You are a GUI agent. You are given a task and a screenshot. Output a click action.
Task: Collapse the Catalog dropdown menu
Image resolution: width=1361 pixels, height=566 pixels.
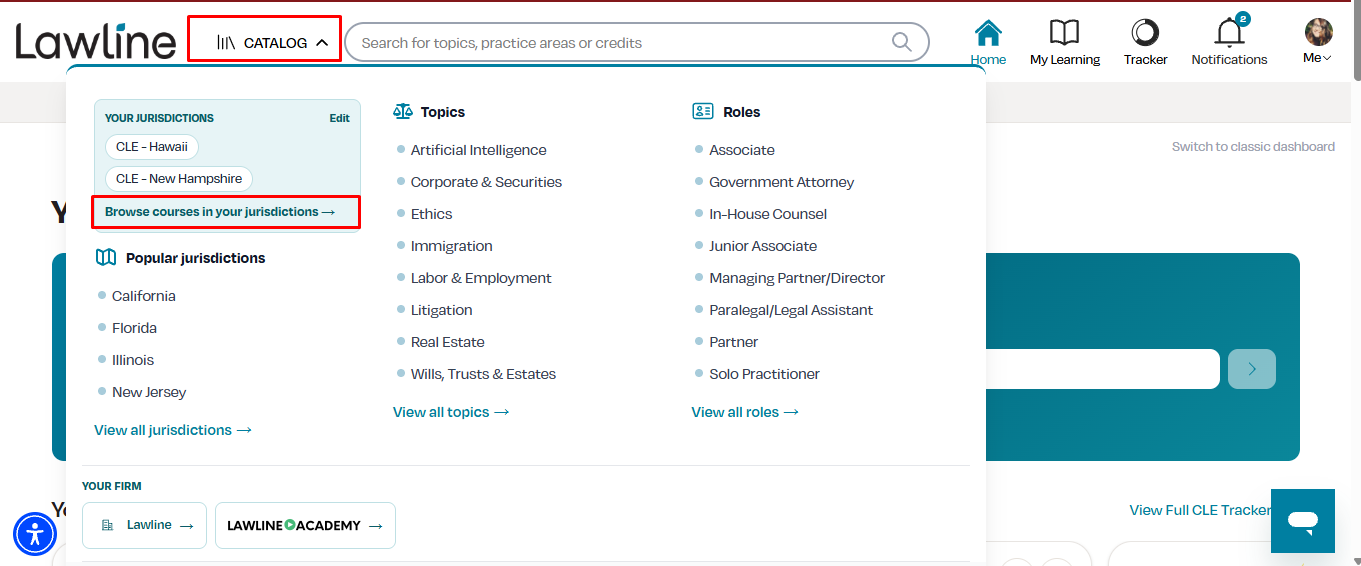[264, 42]
